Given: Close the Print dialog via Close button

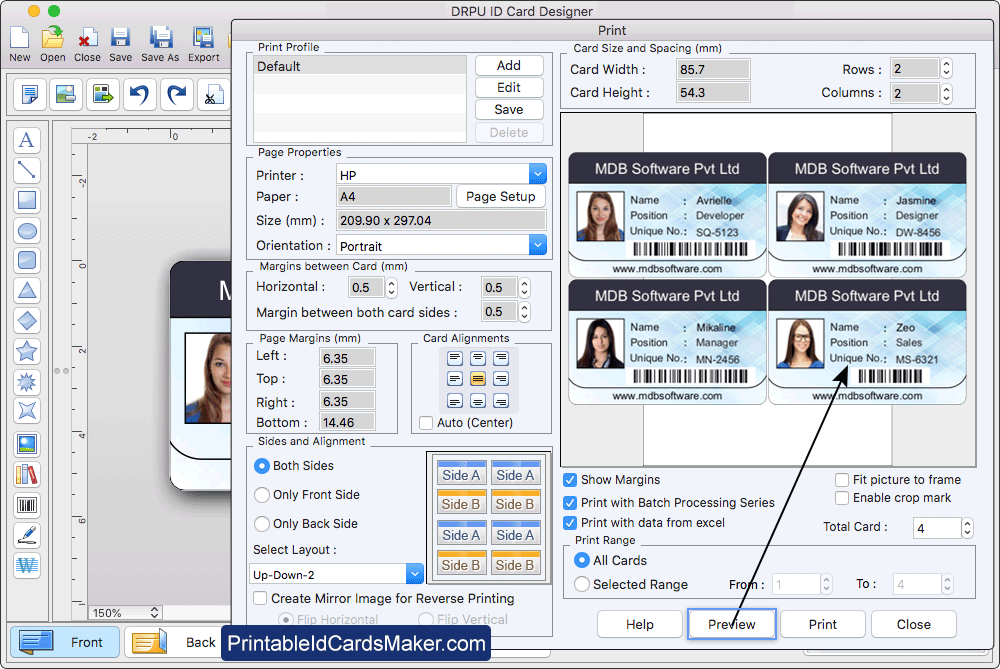Looking at the screenshot, I should coord(913,624).
